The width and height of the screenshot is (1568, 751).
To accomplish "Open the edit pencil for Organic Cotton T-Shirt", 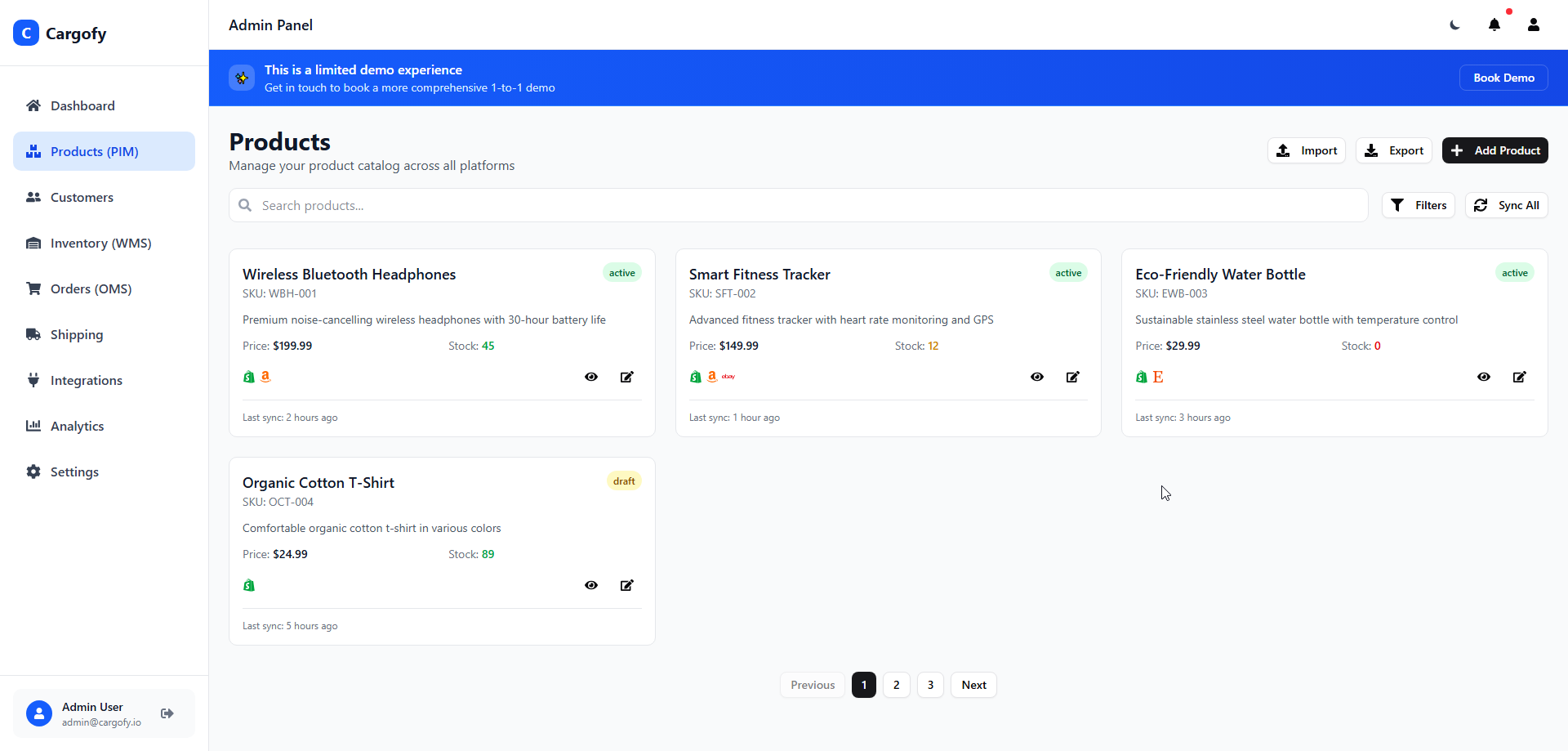I will [x=626, y=585].
